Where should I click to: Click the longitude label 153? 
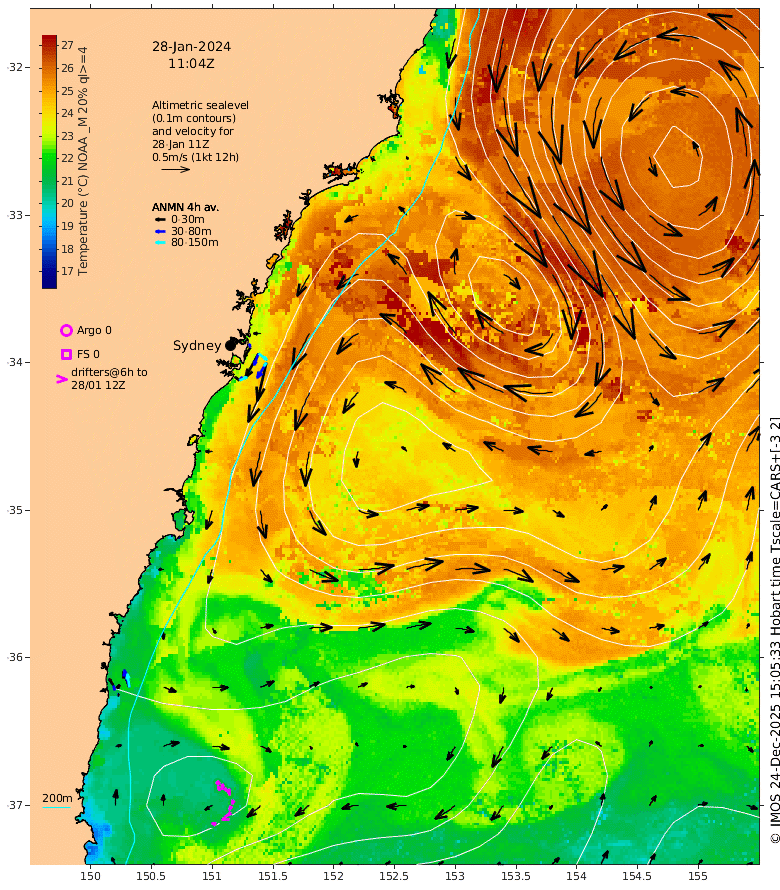pyautogui.click(x=455, y=876)
